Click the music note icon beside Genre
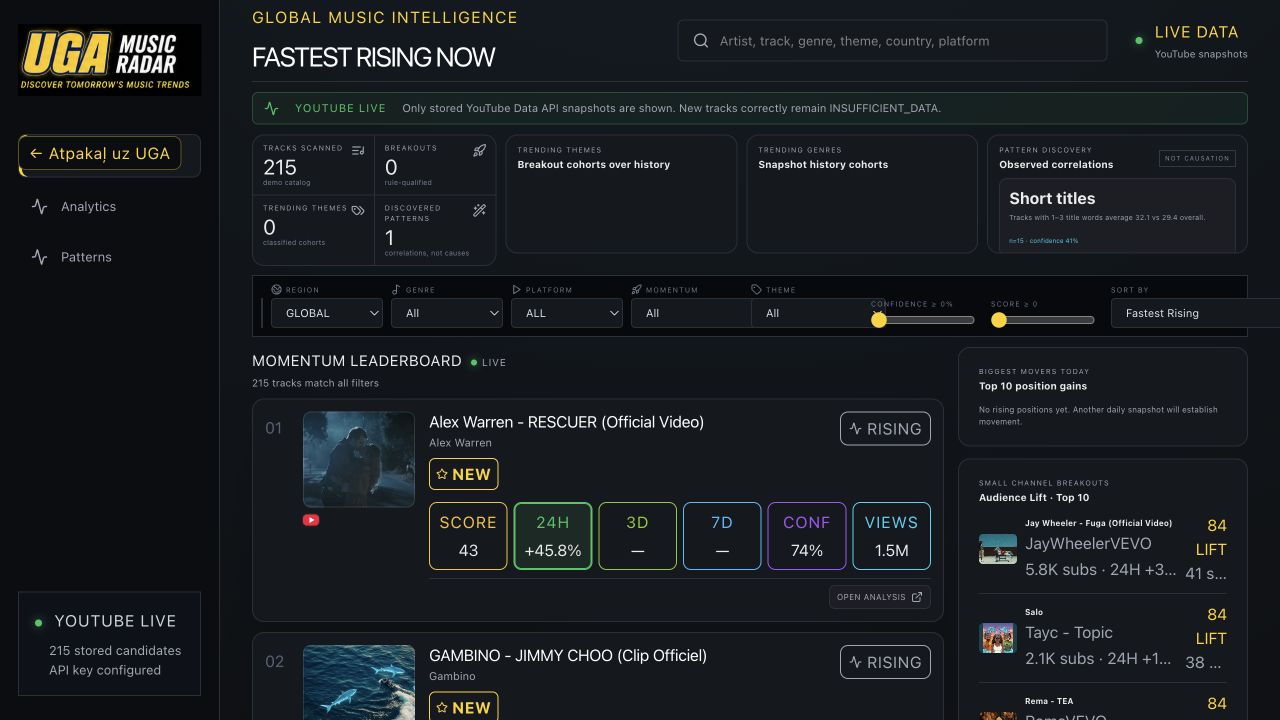 coord(396,290)
